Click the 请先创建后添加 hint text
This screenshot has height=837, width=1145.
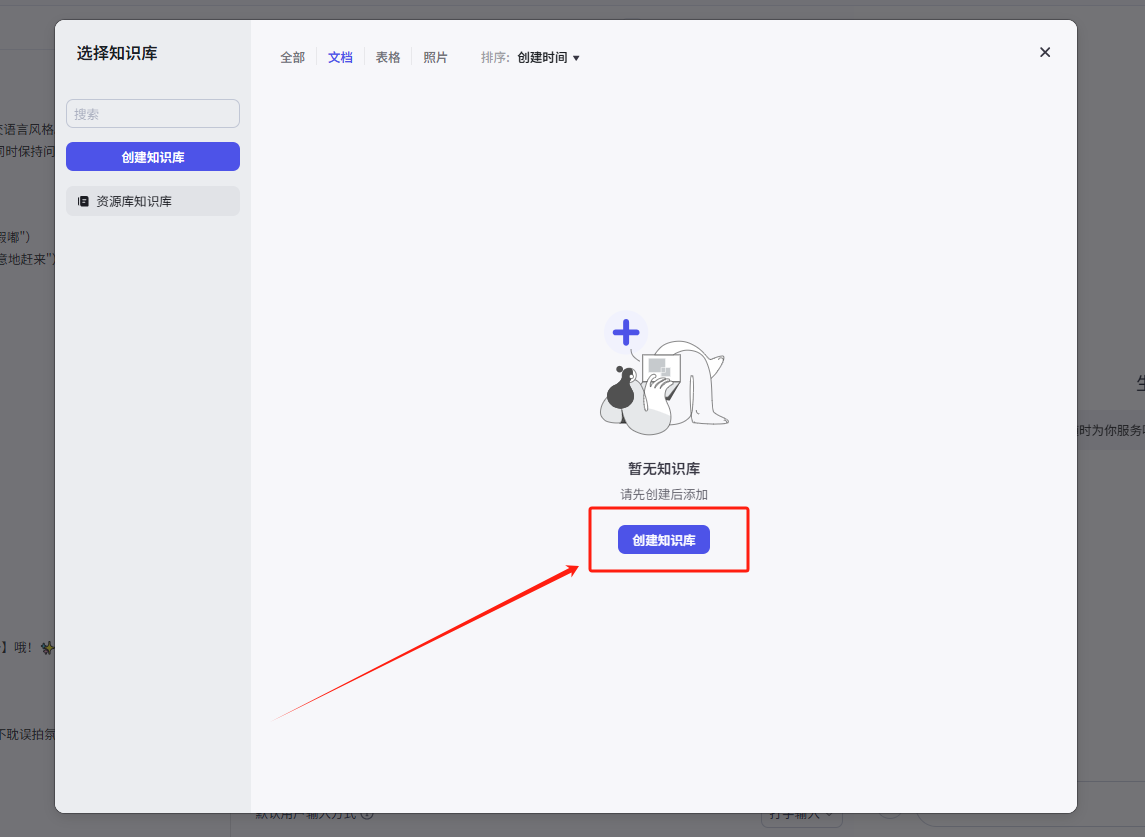click(664, 494)
